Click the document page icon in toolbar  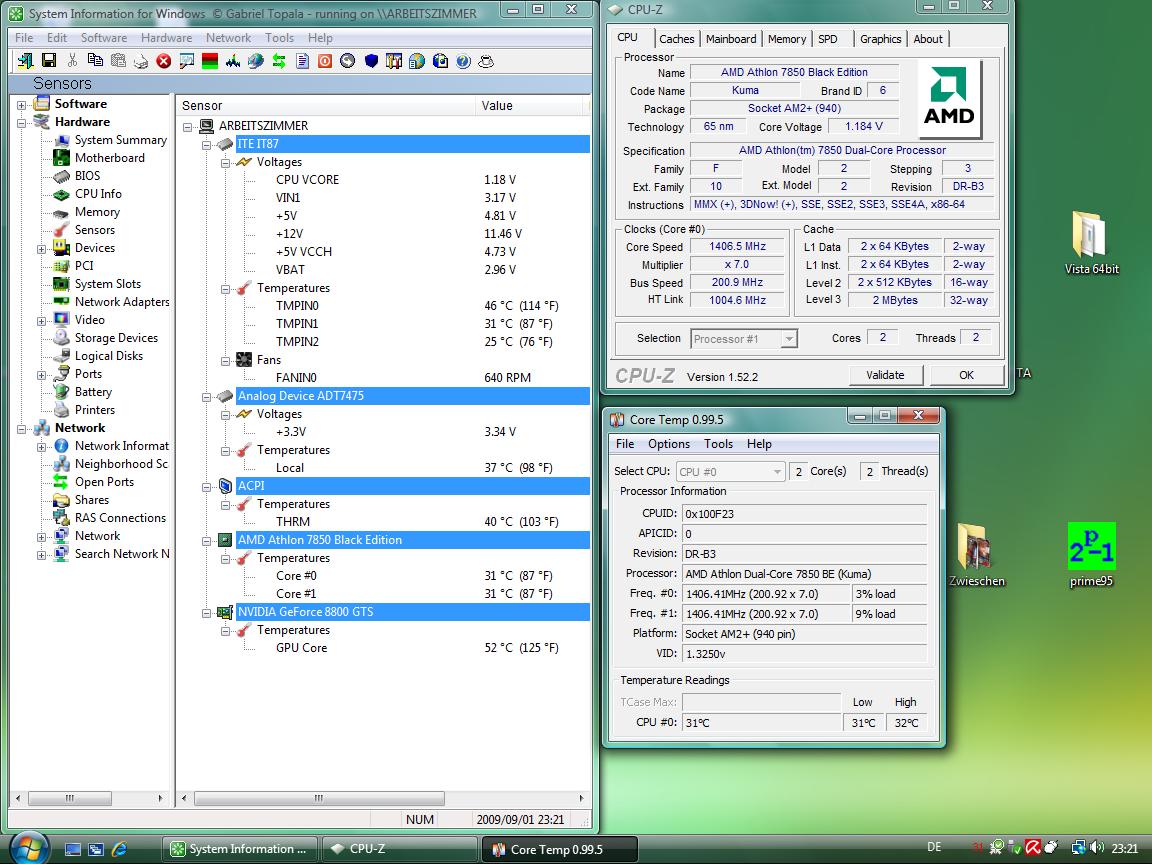tap(302, 61)
